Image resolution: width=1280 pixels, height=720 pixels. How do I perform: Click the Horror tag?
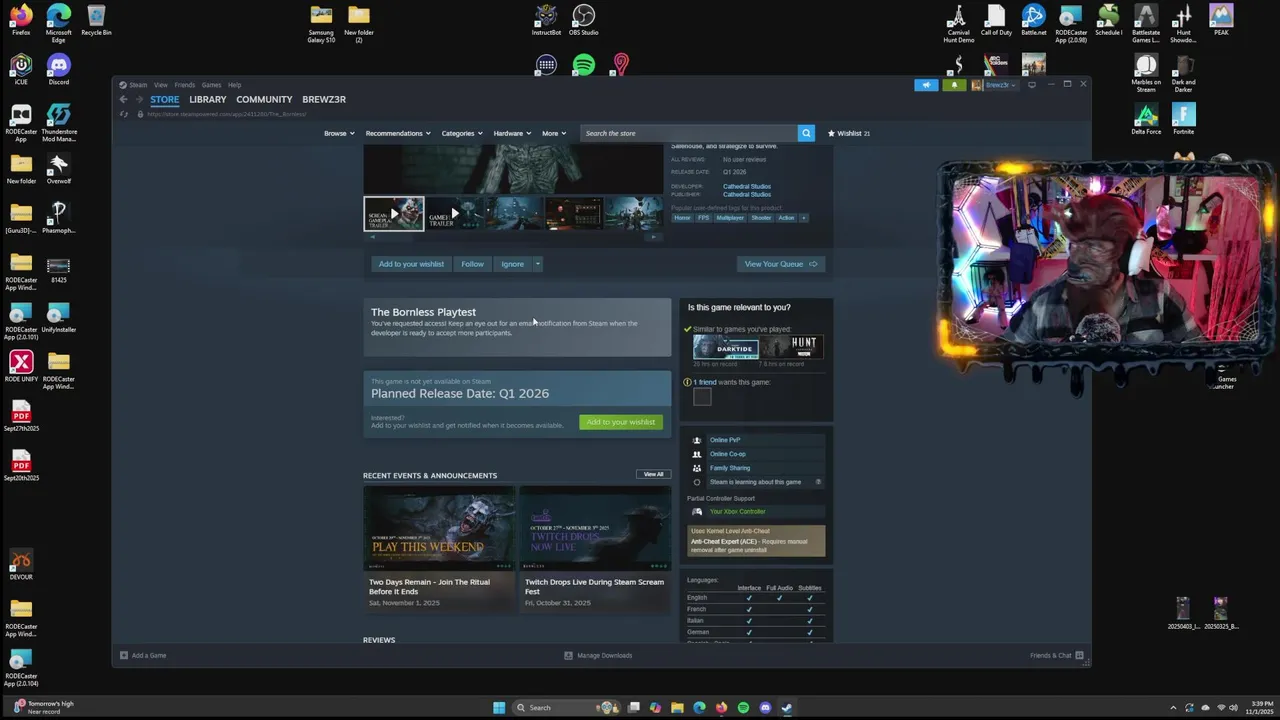(682, 218)
